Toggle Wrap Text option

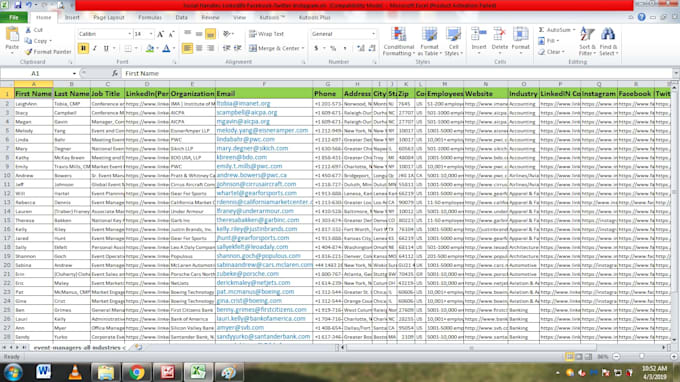(266, 34)
